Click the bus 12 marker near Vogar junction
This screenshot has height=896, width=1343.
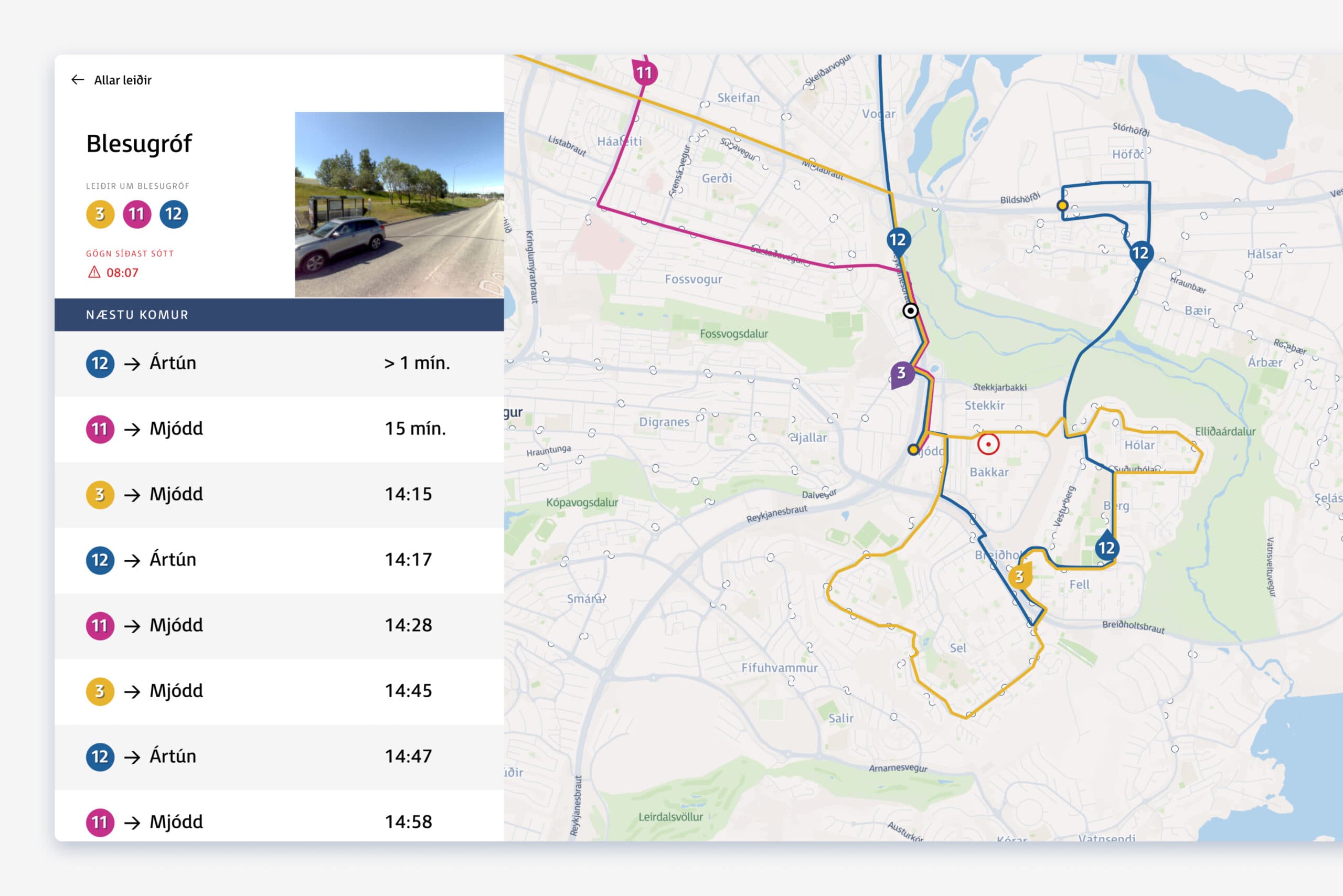pos(898,240)
